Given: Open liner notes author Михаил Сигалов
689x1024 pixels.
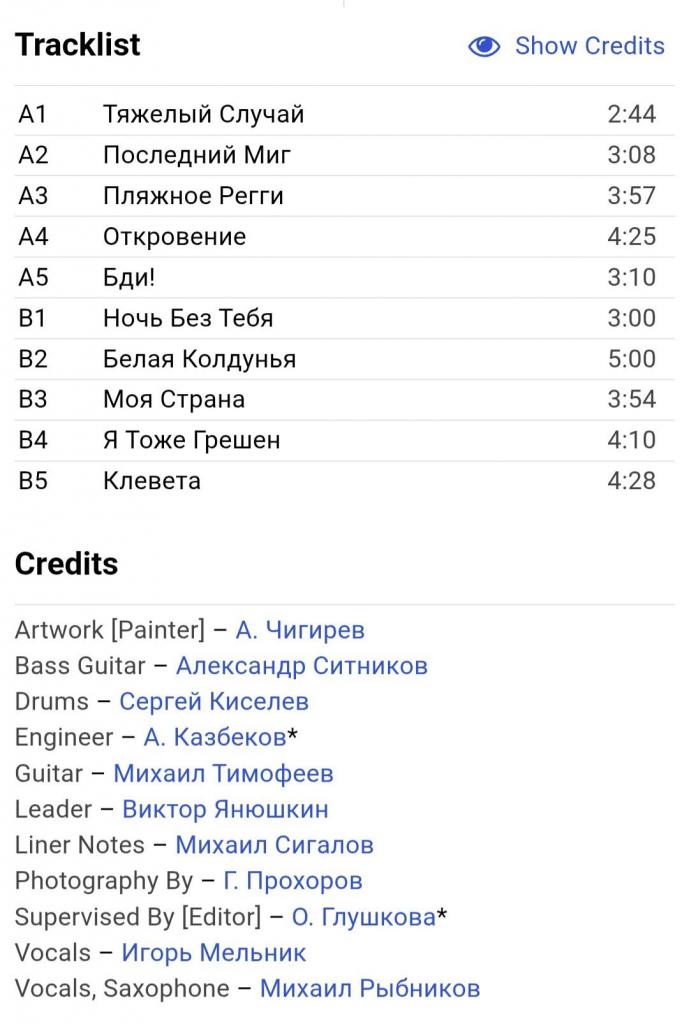Looking at the screenshot, I should pyautogui.click(x=274, y=845).
